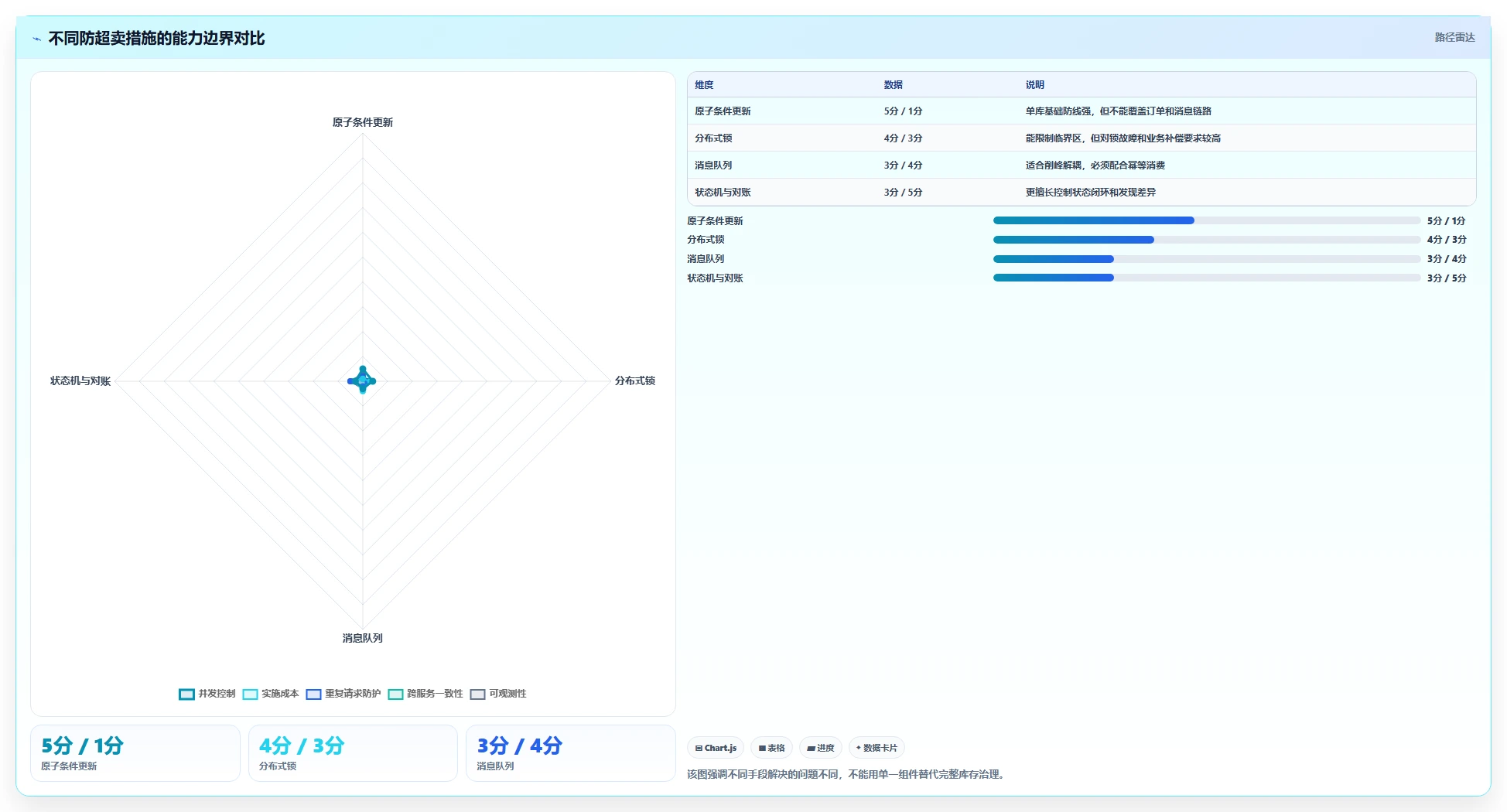Click the 状态机与对账 progress bar
Image resolution: width=1507 pixels, height=812 pixels.
[x=1207, y=278]
